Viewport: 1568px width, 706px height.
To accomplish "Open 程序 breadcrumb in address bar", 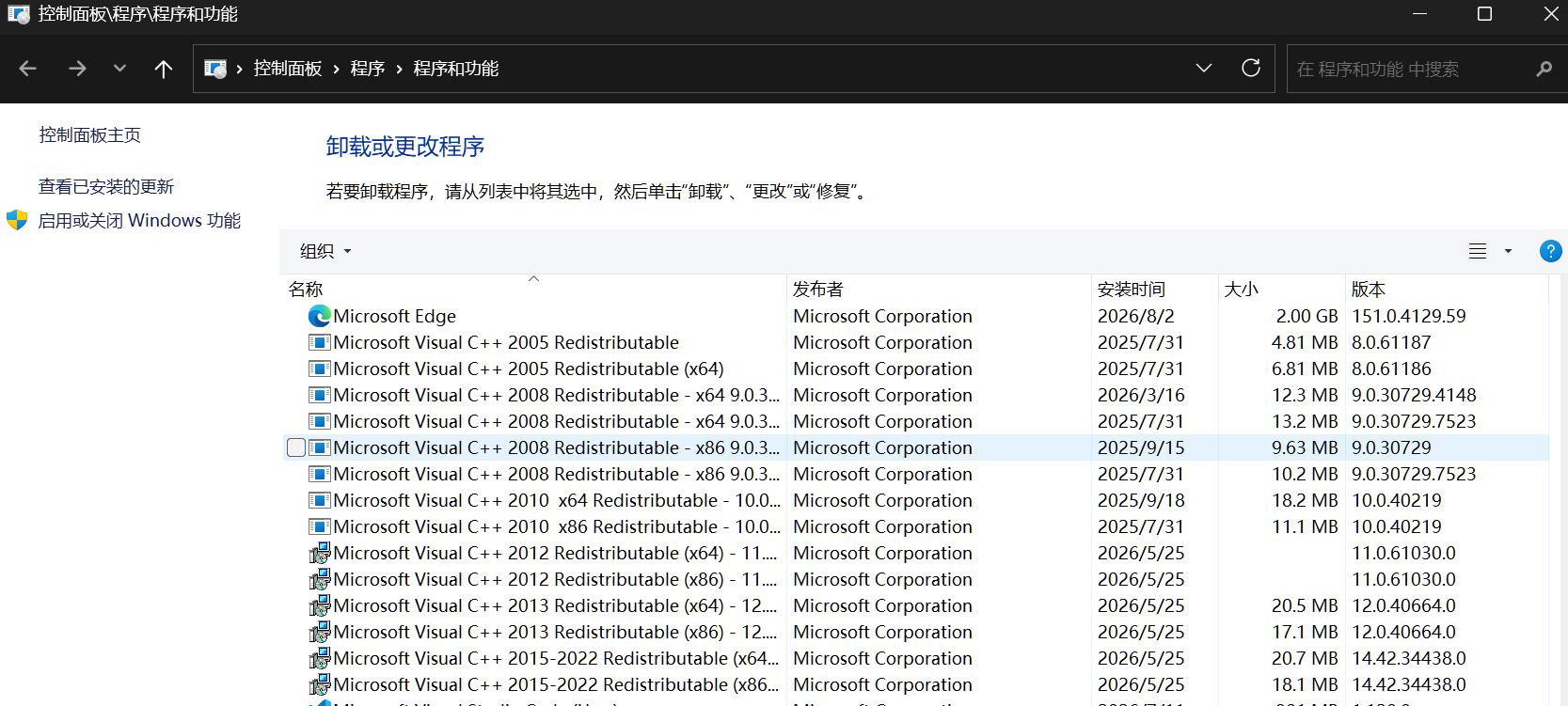I will 368,69.
